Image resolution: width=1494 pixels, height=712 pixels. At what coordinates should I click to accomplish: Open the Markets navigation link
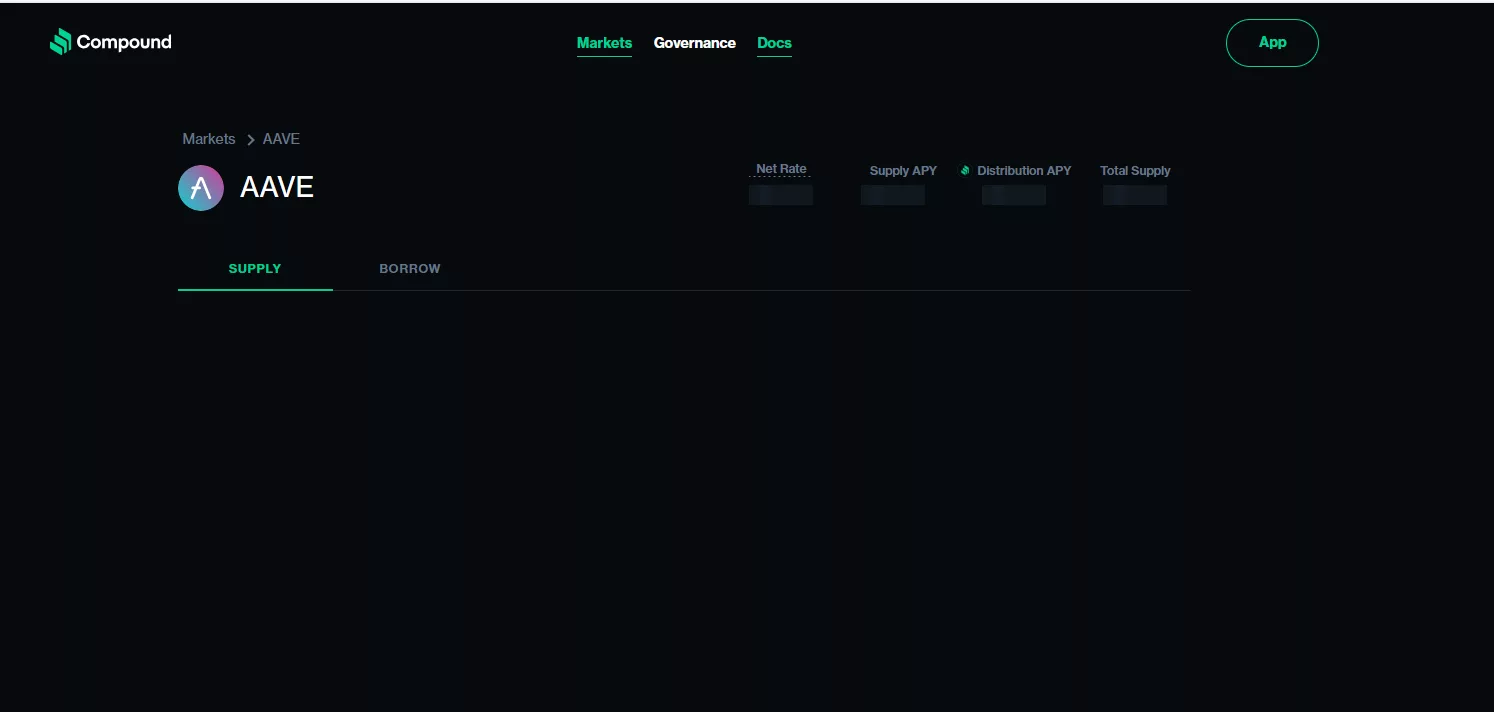[x=604, y=43]
